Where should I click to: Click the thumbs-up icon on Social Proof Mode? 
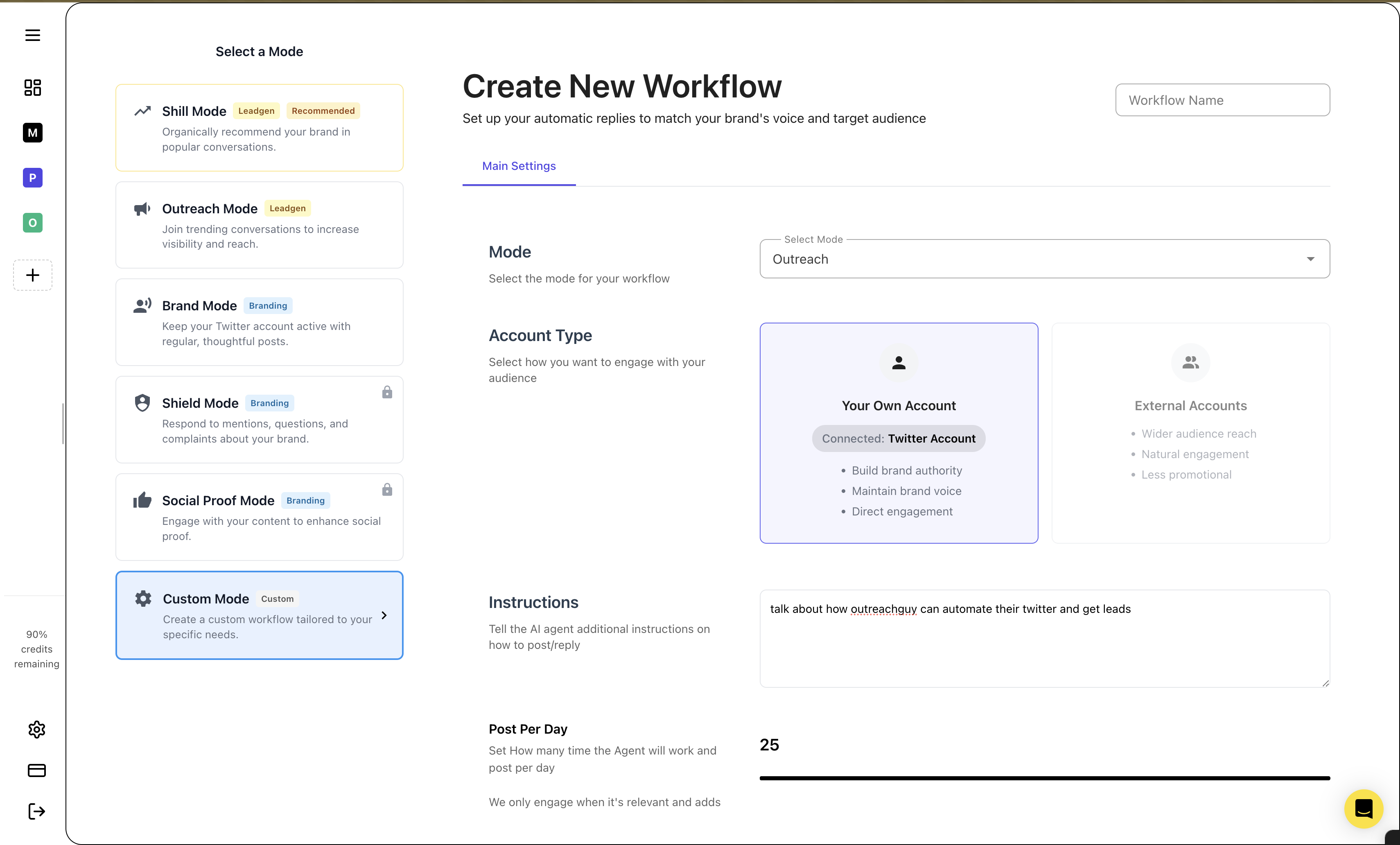(x=142, y=500)
